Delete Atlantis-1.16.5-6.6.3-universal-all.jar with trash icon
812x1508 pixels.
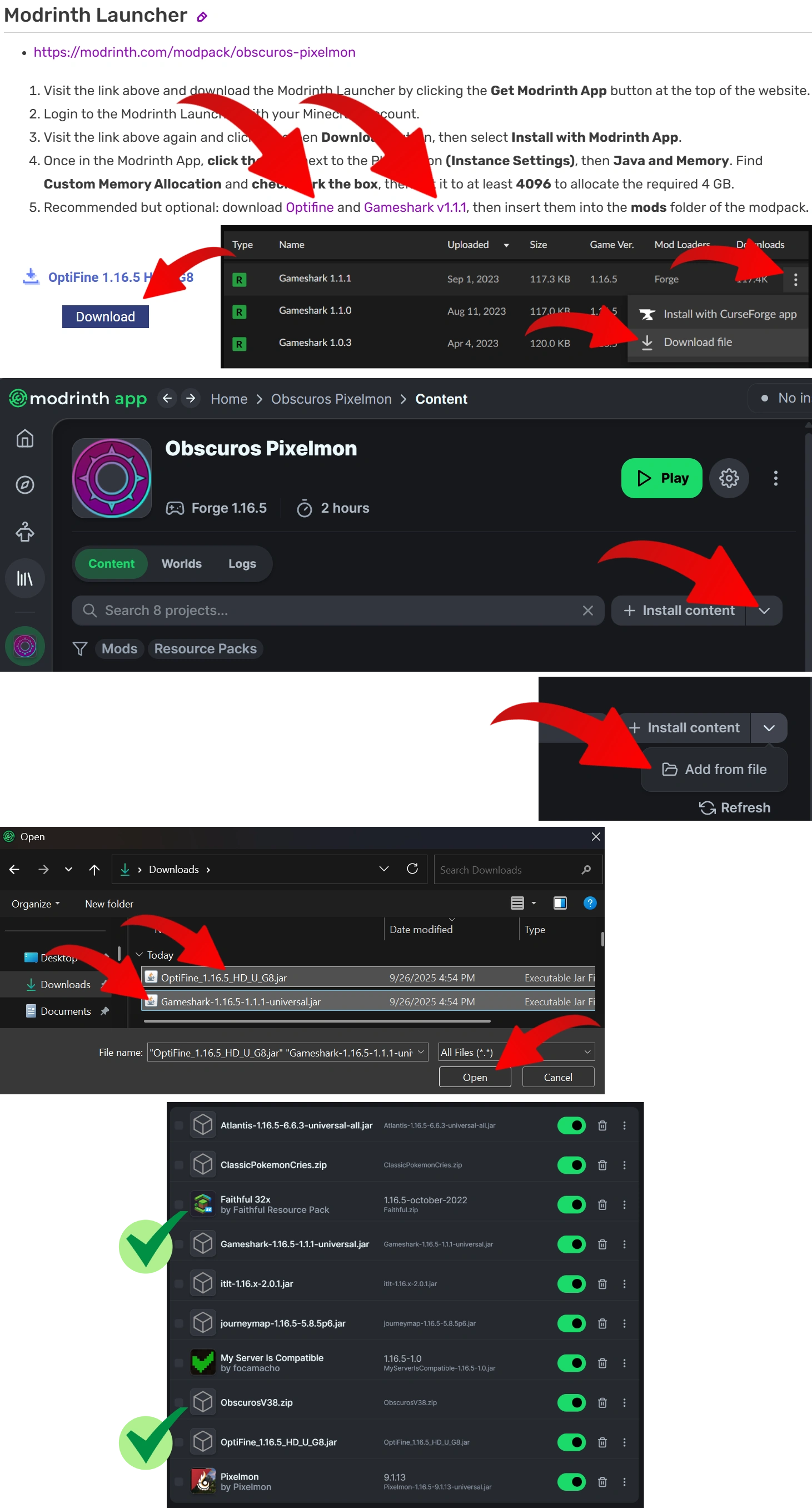coord(602,1125)
